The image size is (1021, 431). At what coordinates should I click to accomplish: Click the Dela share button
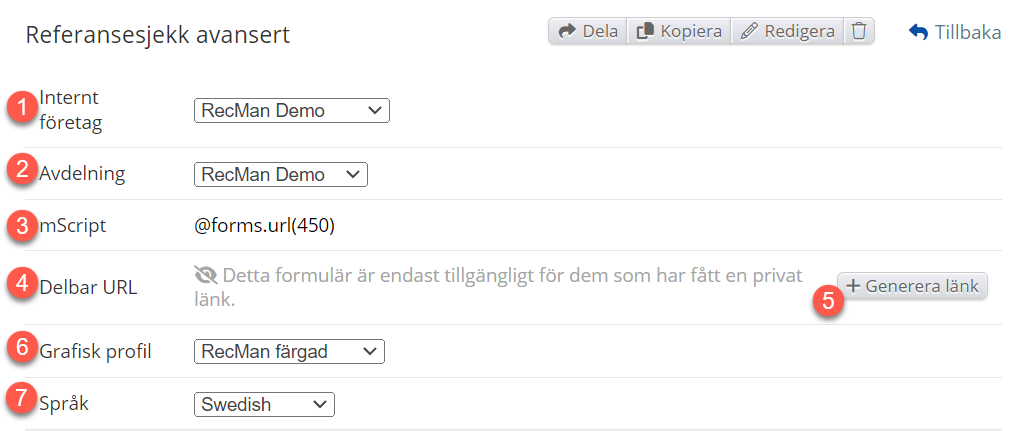tap(588, 31)
